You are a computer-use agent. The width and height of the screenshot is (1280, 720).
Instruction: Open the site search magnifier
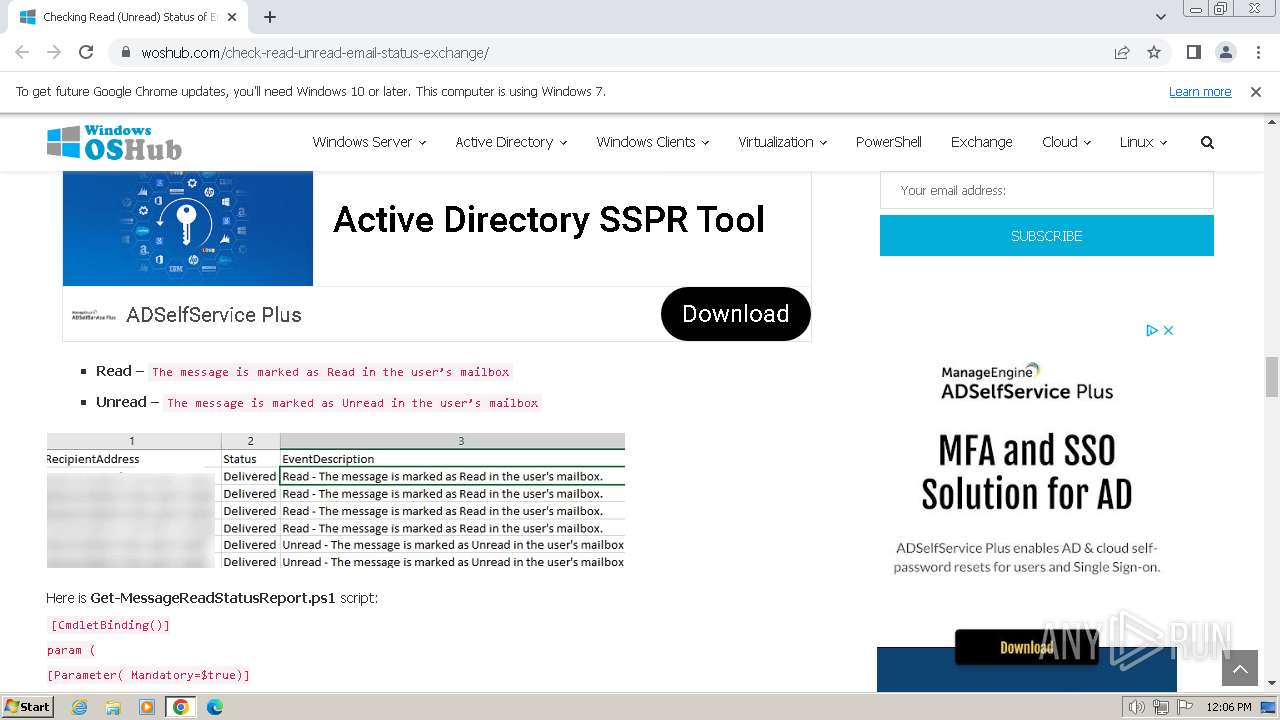tap(1207, 142)
